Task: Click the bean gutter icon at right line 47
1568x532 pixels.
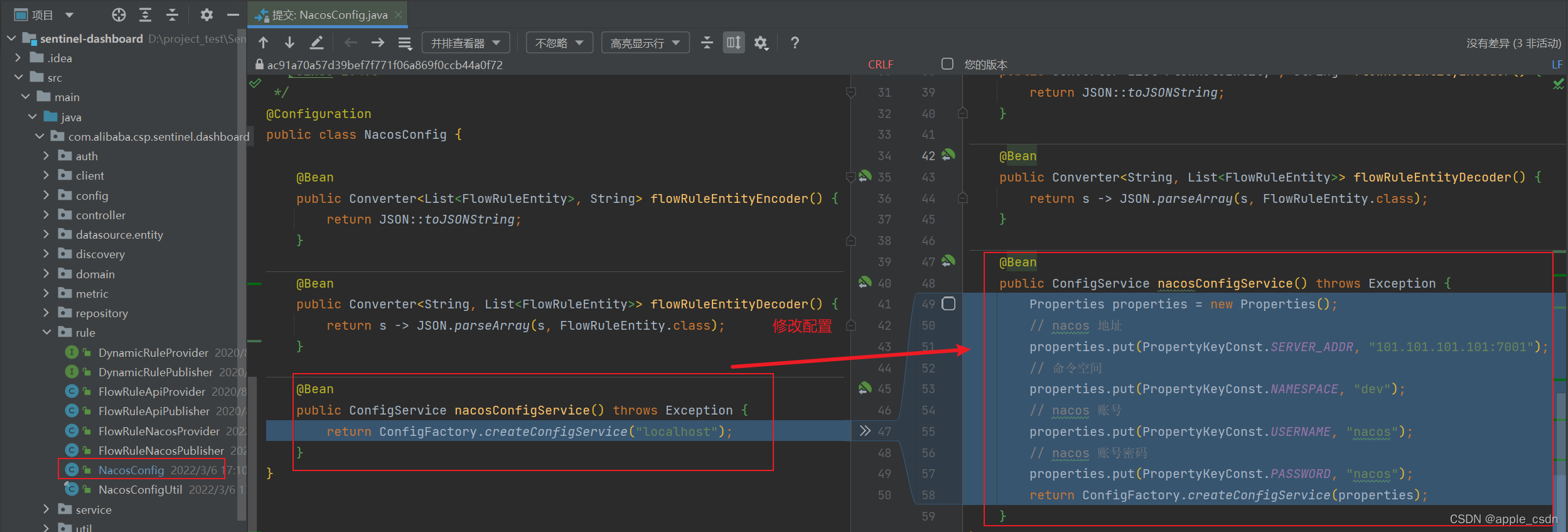Action: click(948, 261)
